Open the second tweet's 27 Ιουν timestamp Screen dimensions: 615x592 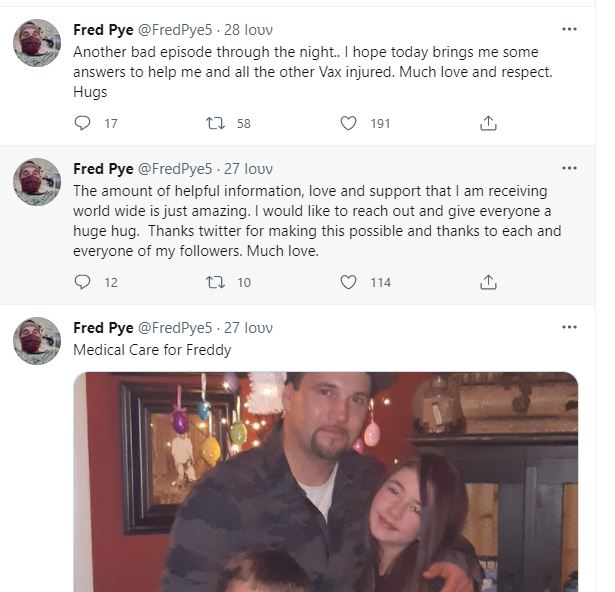pos(248,168)
